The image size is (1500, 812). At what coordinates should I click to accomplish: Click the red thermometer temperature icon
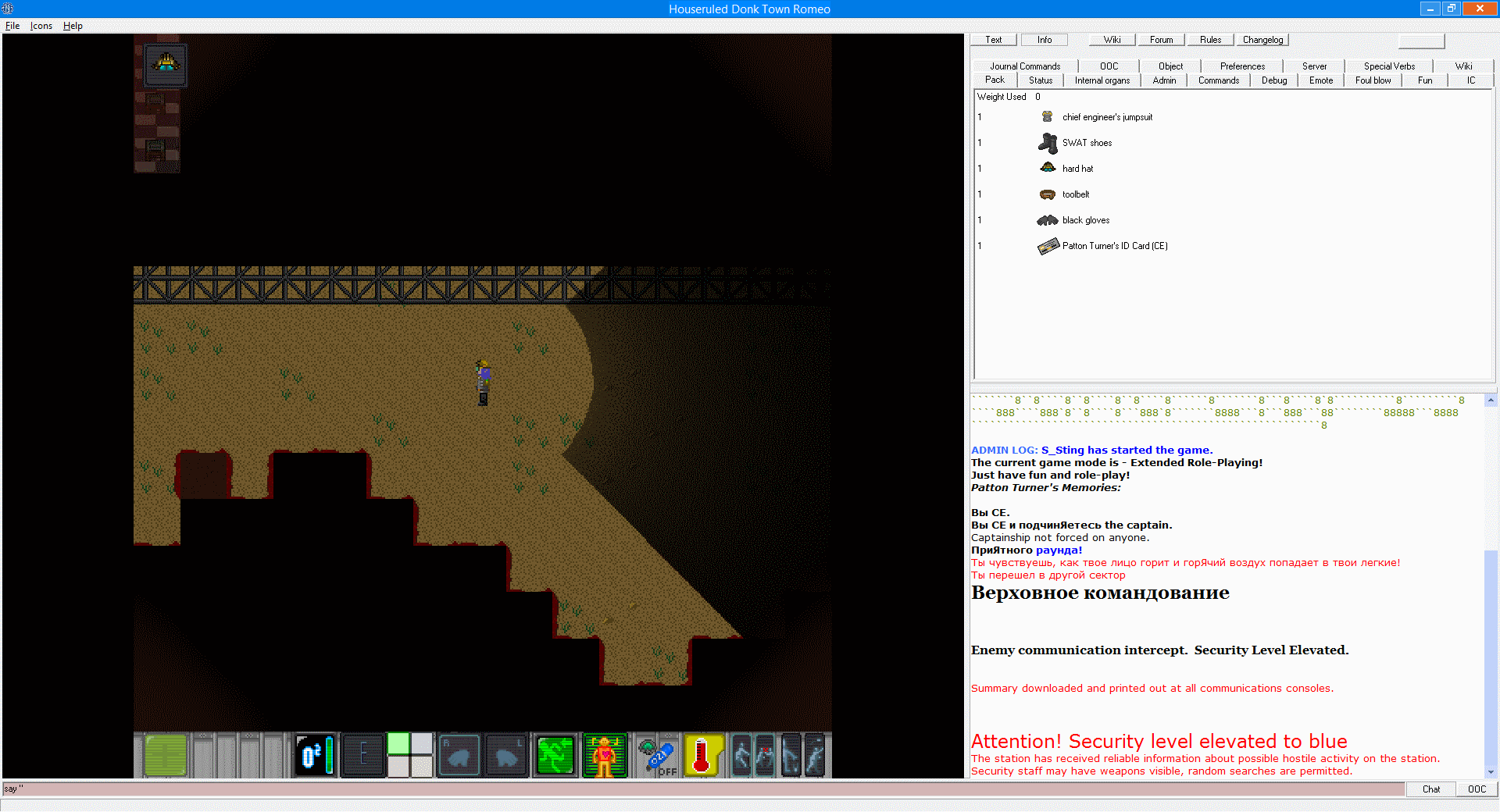pyautogui.click(x=703, y=756)
